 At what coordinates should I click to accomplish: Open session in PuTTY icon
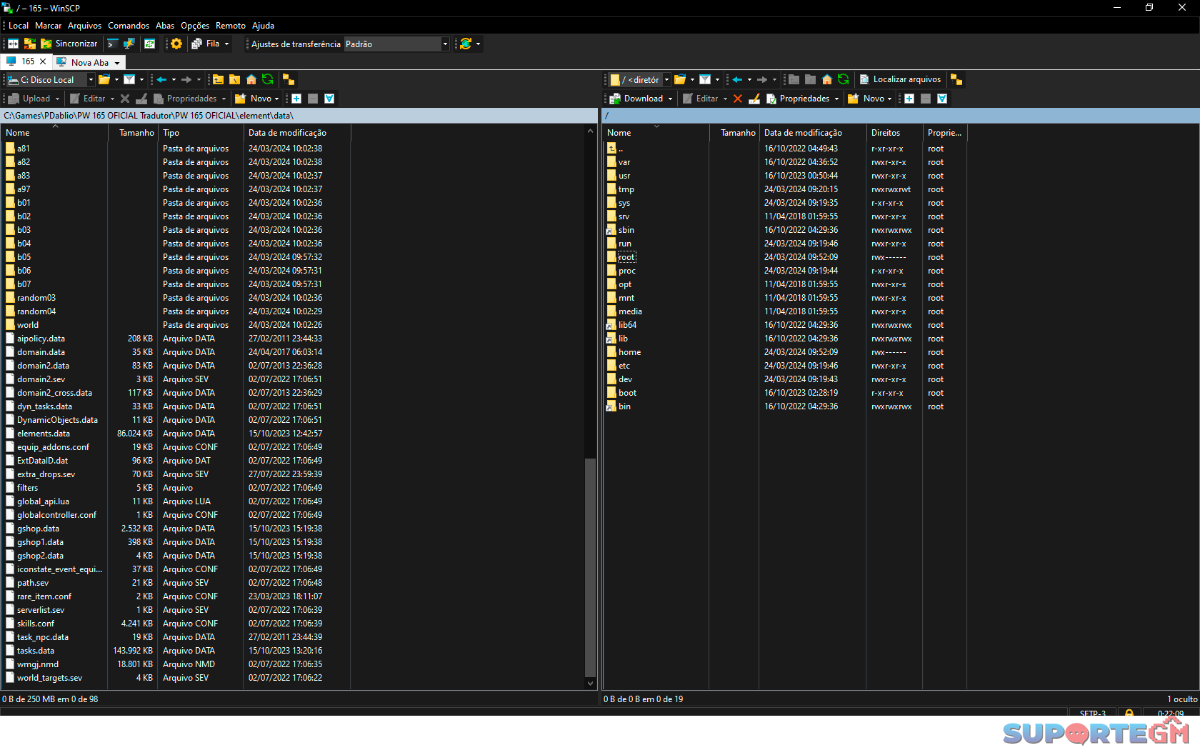(x=130, y=44)
